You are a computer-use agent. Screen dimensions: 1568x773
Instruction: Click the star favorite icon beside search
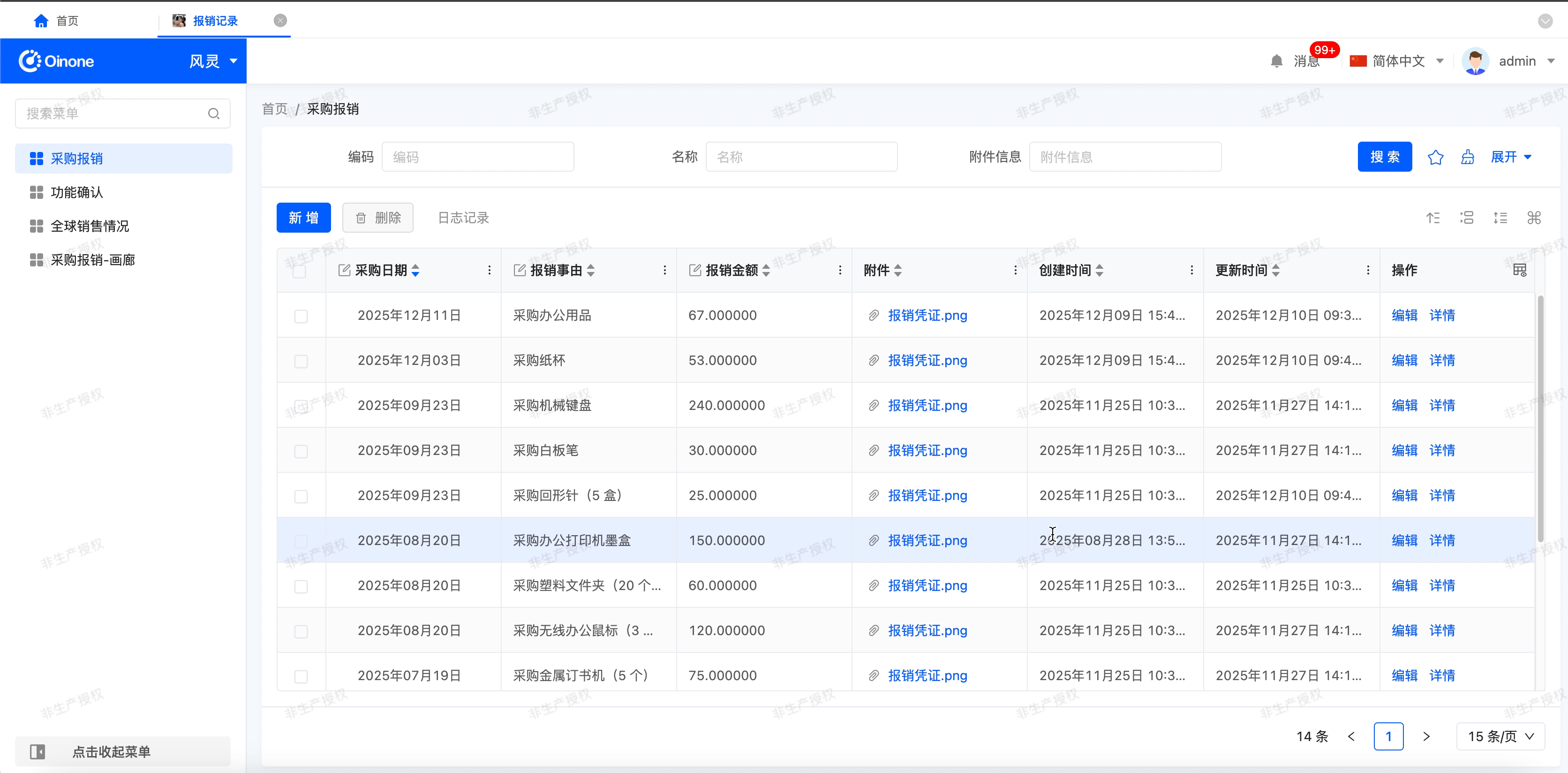(1435, 158)
